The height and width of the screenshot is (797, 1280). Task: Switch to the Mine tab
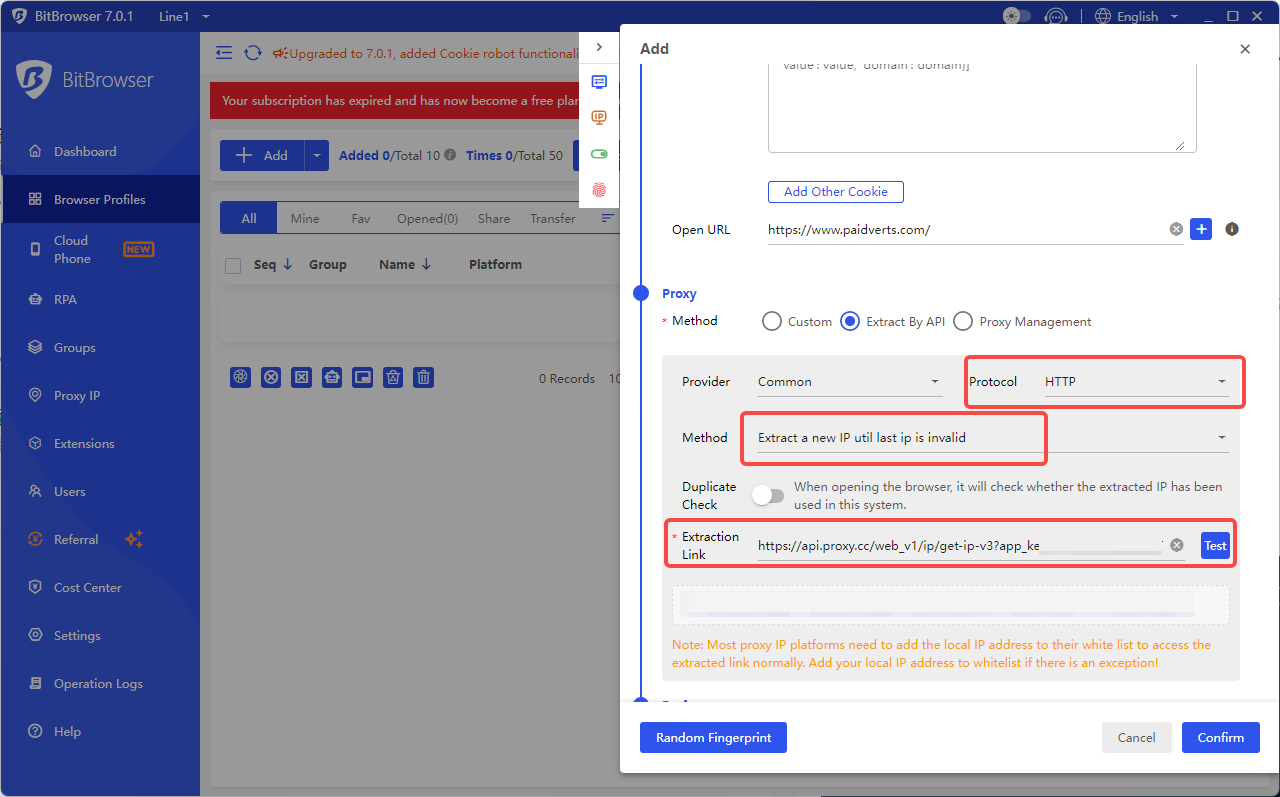click(x=305, y=218)
